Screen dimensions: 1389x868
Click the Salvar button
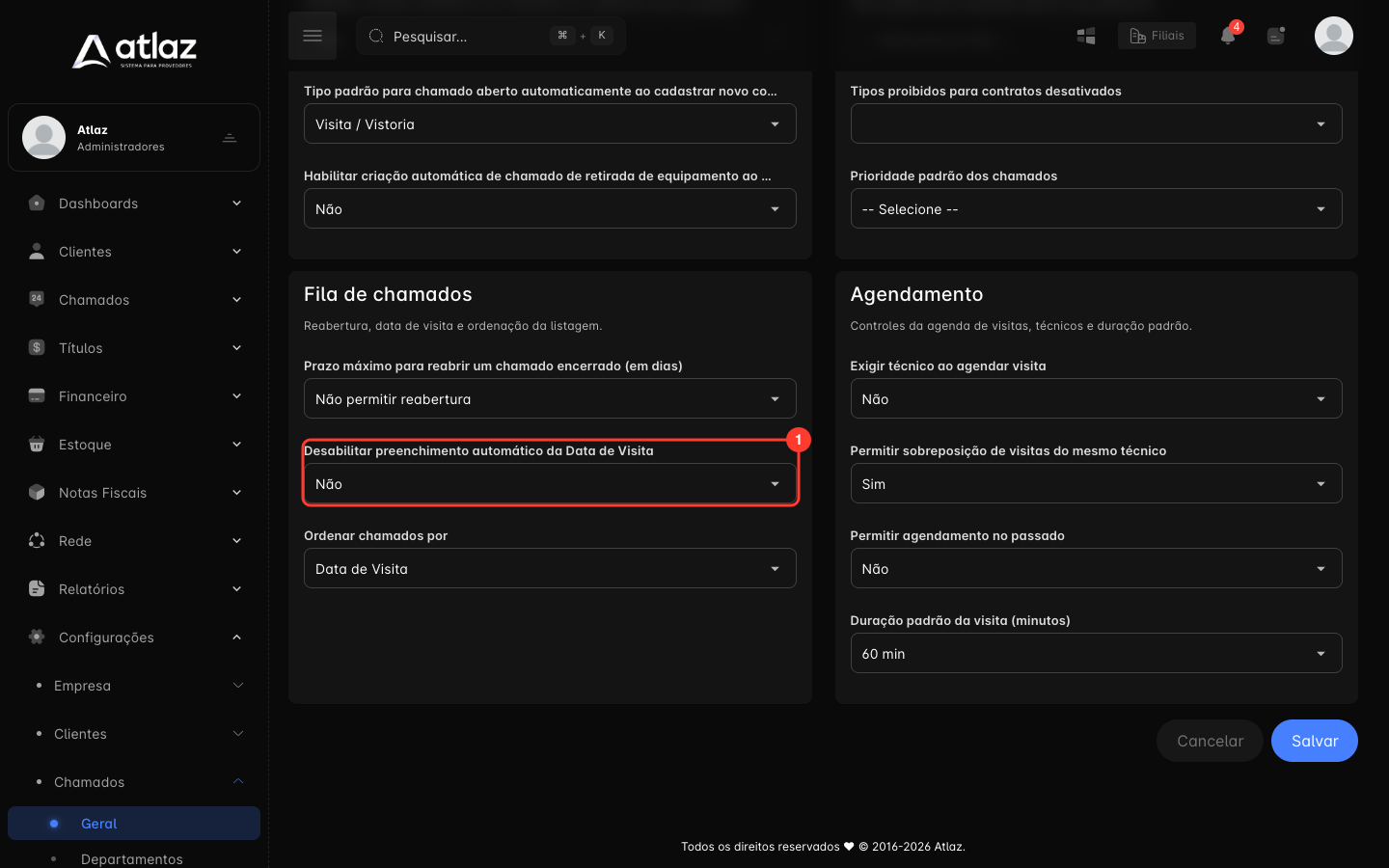pos(1315,741)
